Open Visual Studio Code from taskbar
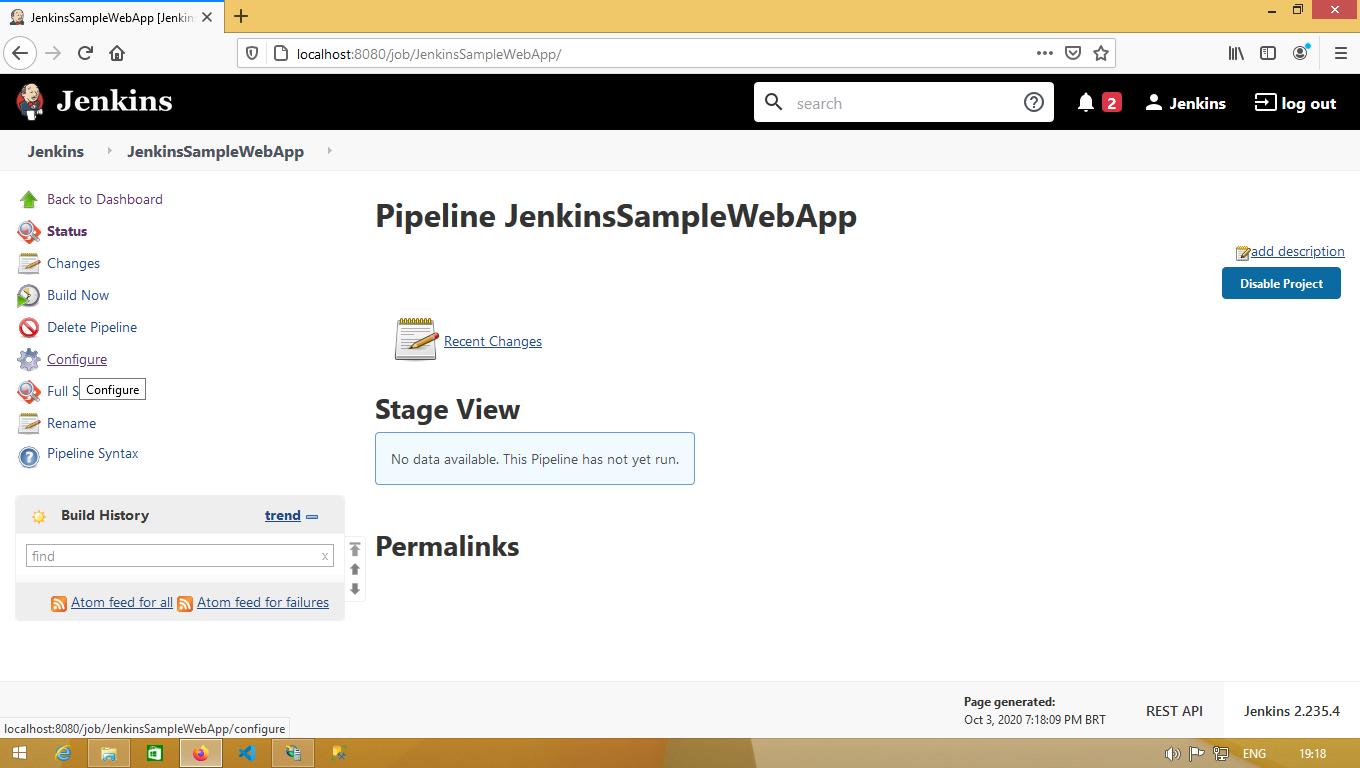Image resolution: width=1360 pixels, height=768 pixels. coord(248,753)
